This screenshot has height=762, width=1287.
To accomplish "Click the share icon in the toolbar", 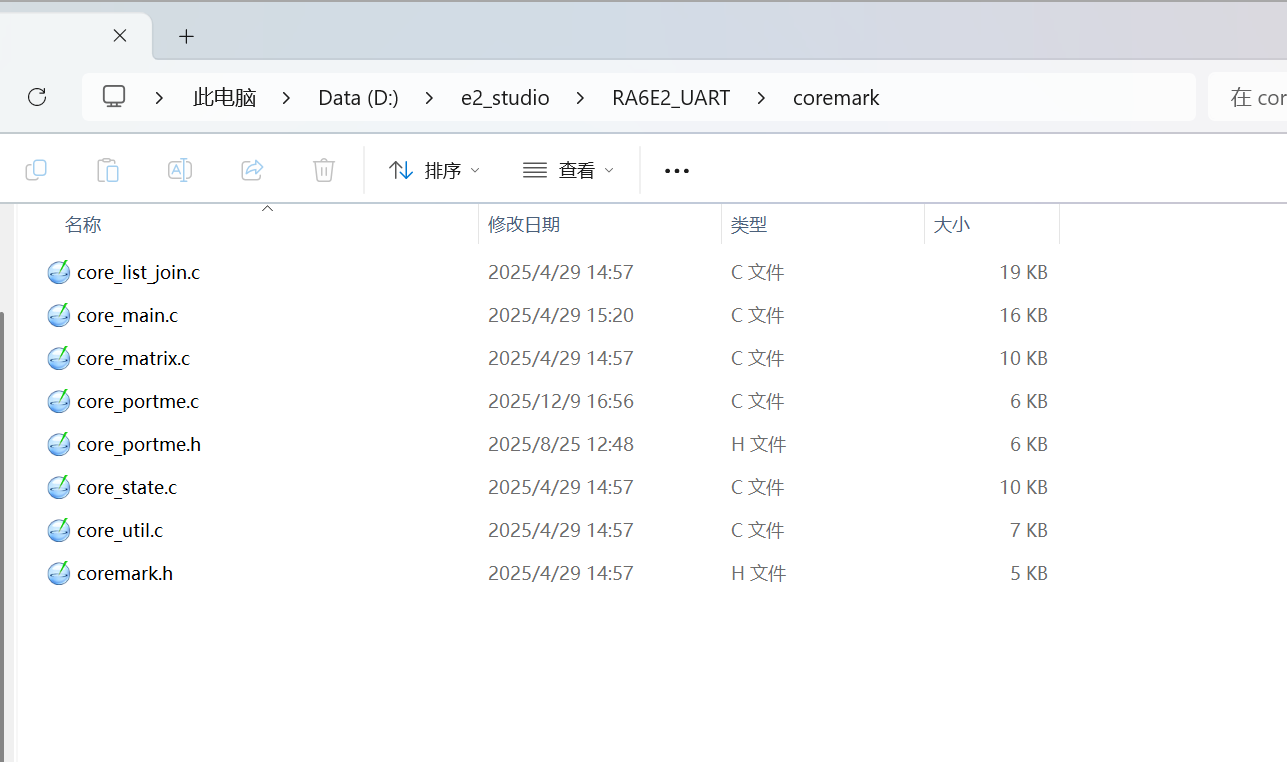I will (x=252, y=170).
